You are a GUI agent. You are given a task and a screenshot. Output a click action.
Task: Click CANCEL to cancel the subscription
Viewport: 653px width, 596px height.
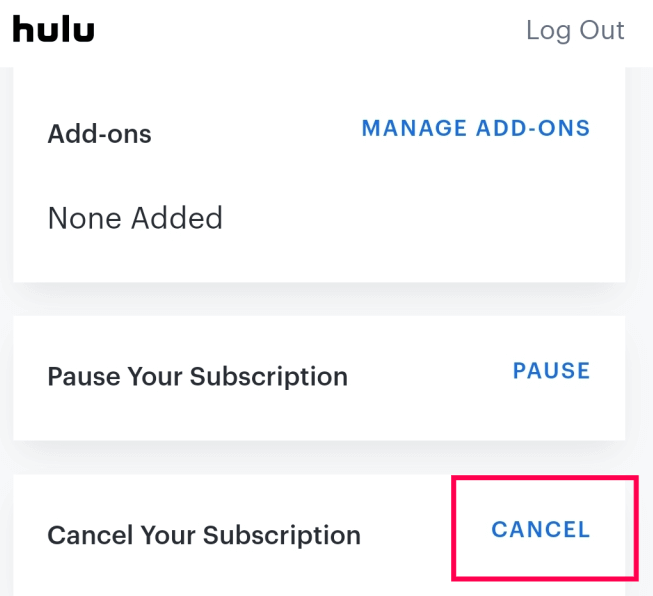click(541, 529)
